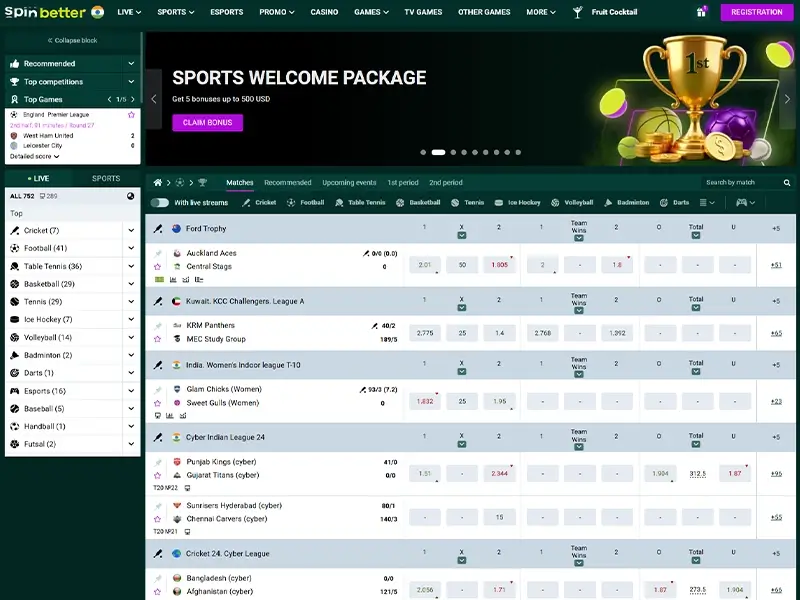The height and width of the screenshot is (600, 800).
Task: Favorite Glam Chicks match with star
Action: (x=158, y=403)
